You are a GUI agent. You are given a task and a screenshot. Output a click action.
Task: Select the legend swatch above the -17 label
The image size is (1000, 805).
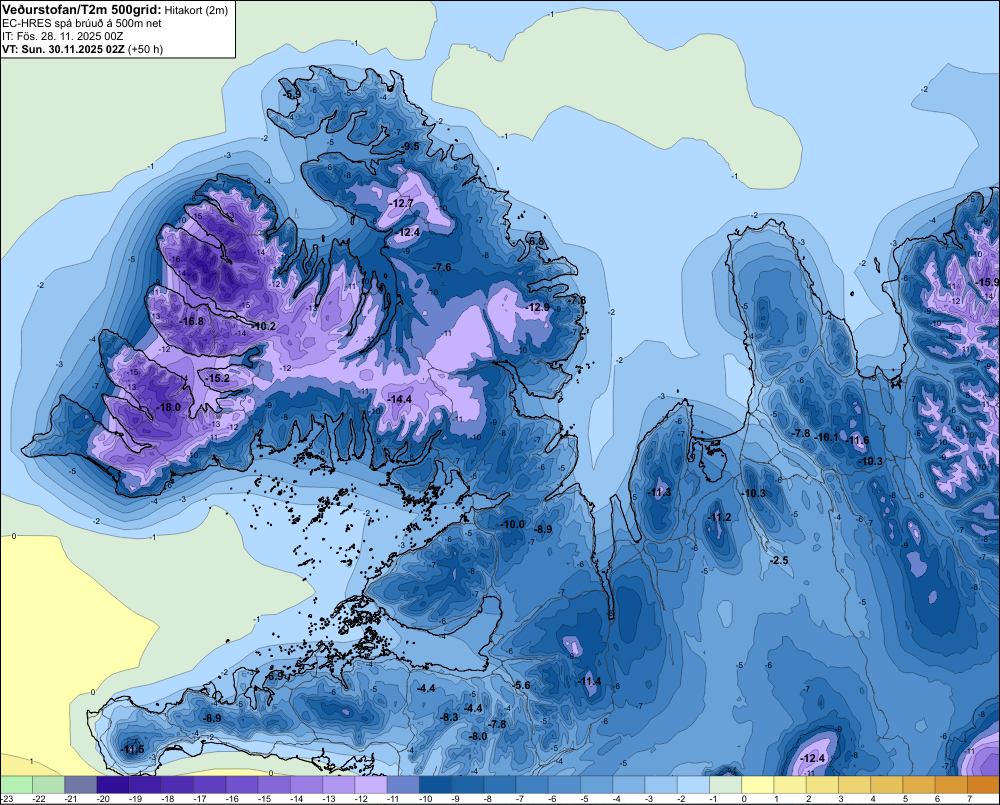(210, 785)
